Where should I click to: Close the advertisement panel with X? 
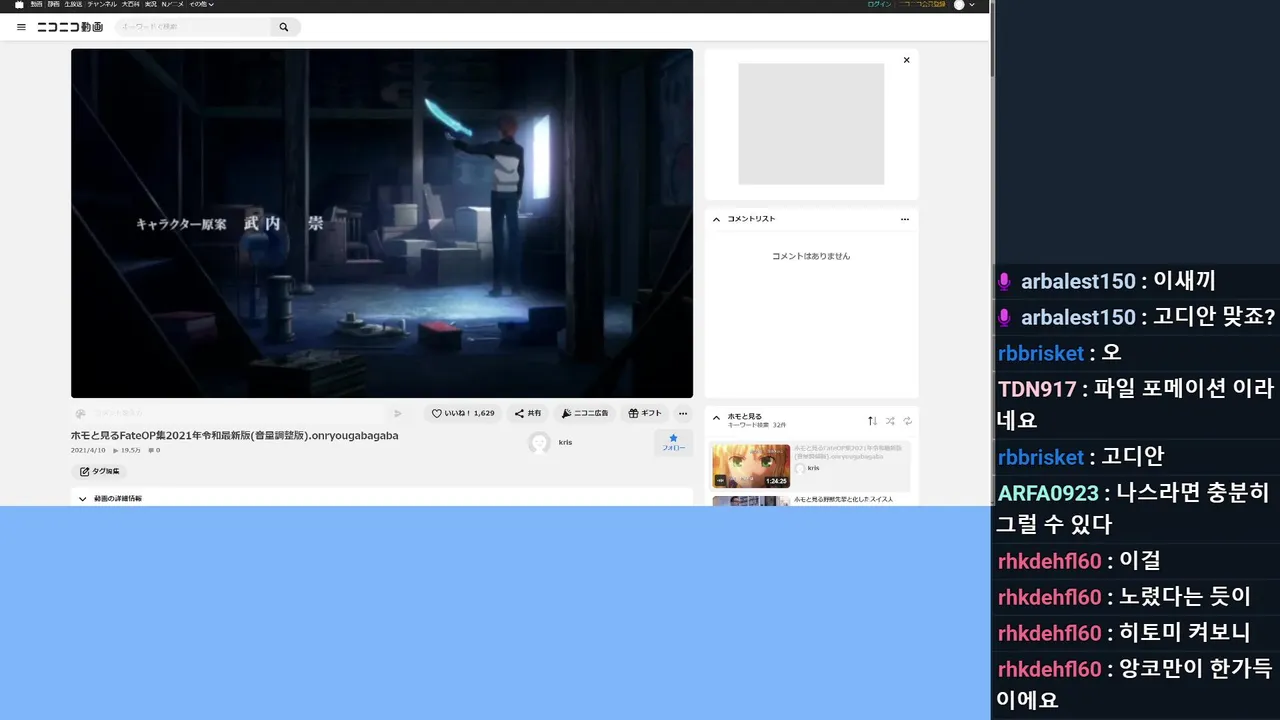(907, 60)
